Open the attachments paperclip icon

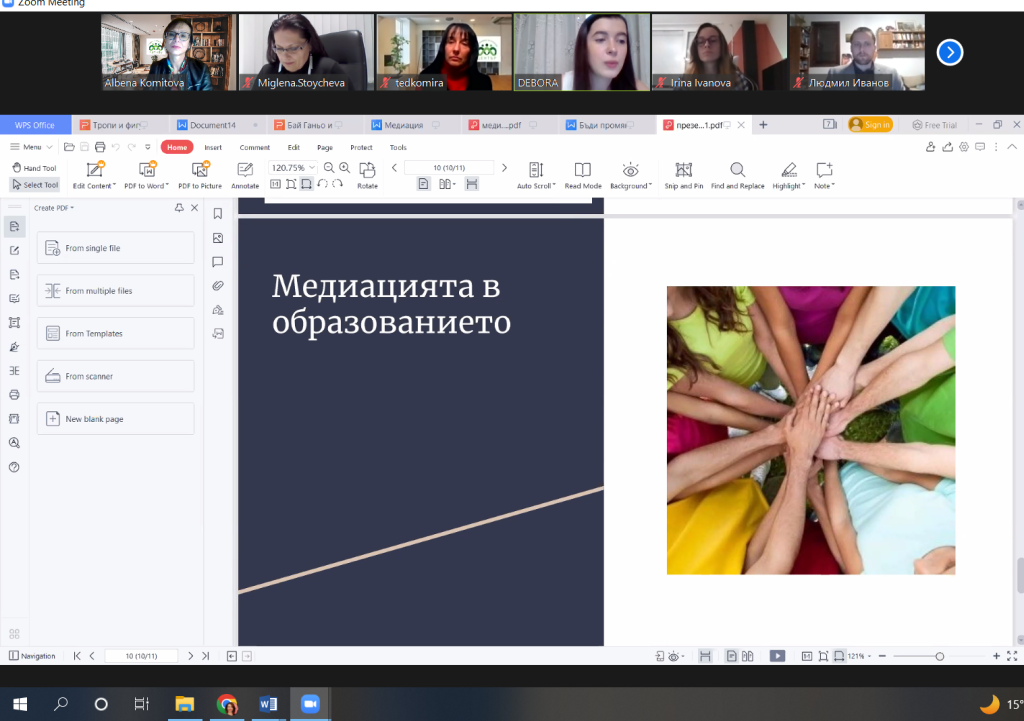[x=218, y=286]
